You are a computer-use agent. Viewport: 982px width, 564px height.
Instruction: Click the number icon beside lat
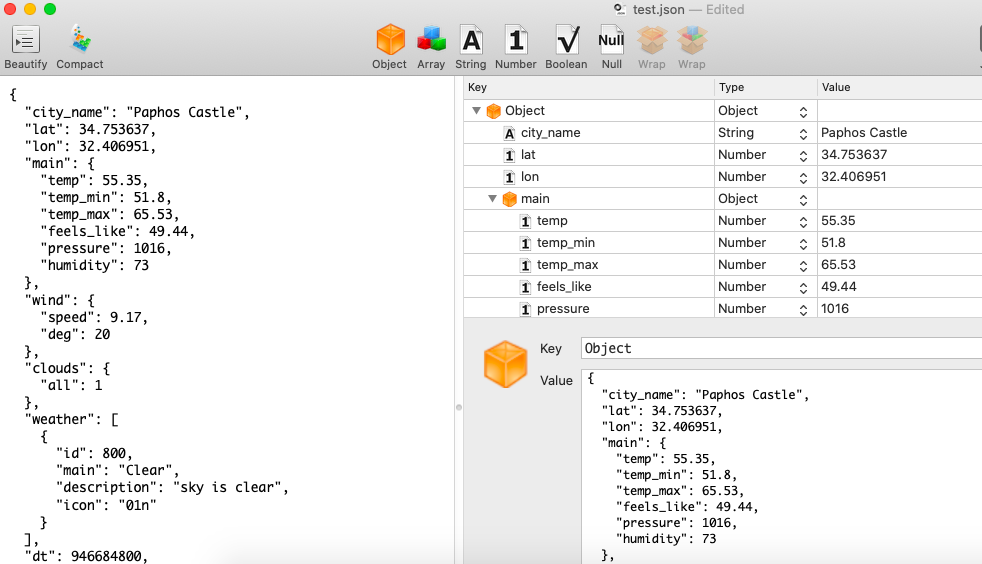[509, 155]
